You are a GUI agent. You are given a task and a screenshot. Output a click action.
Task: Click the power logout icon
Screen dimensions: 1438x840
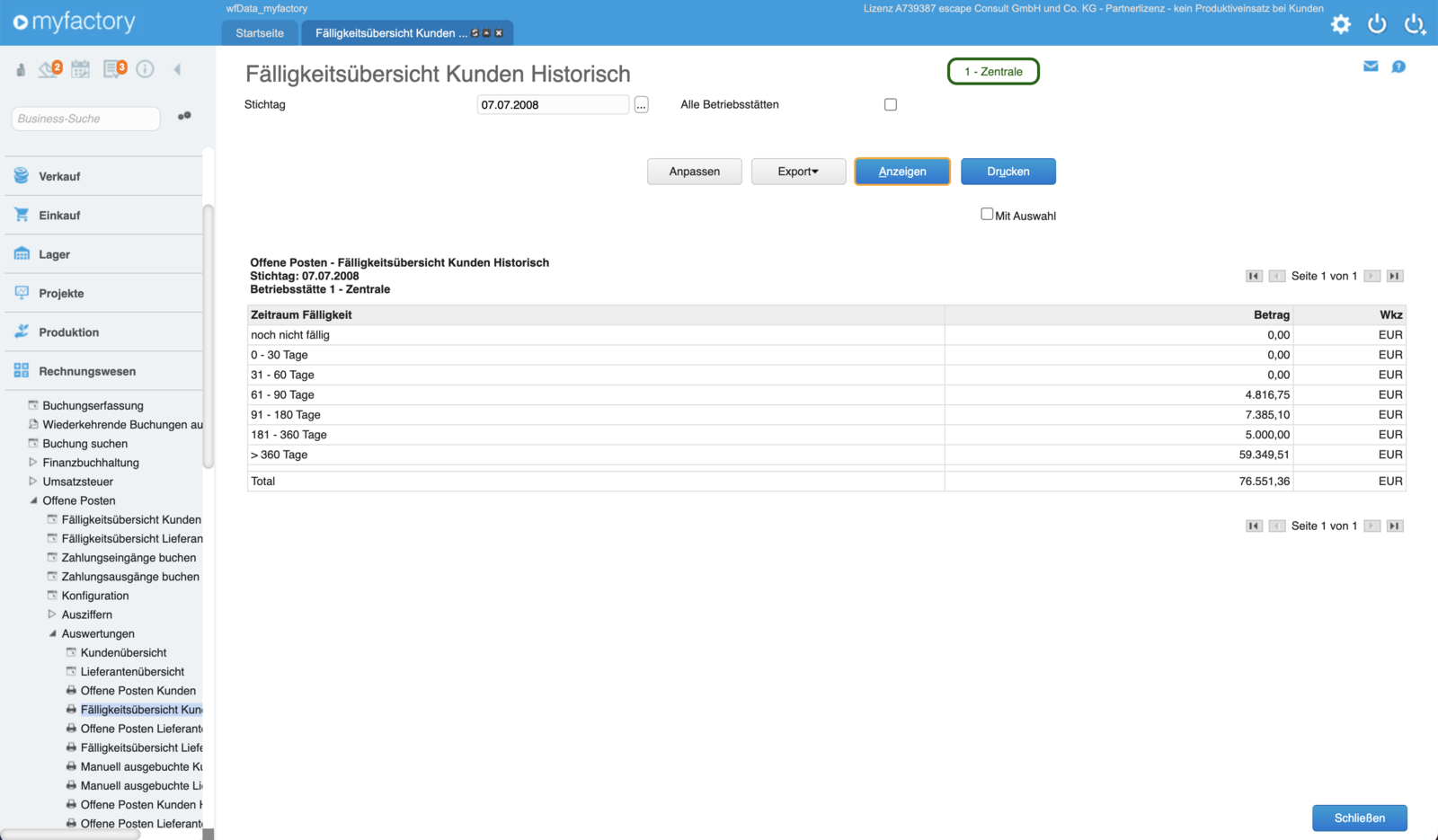(x=1377, y=24)
